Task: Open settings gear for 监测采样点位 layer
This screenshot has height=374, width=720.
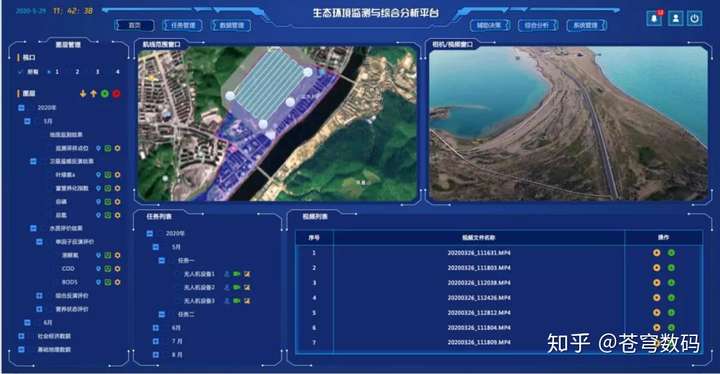Action: tap(118, 148)
